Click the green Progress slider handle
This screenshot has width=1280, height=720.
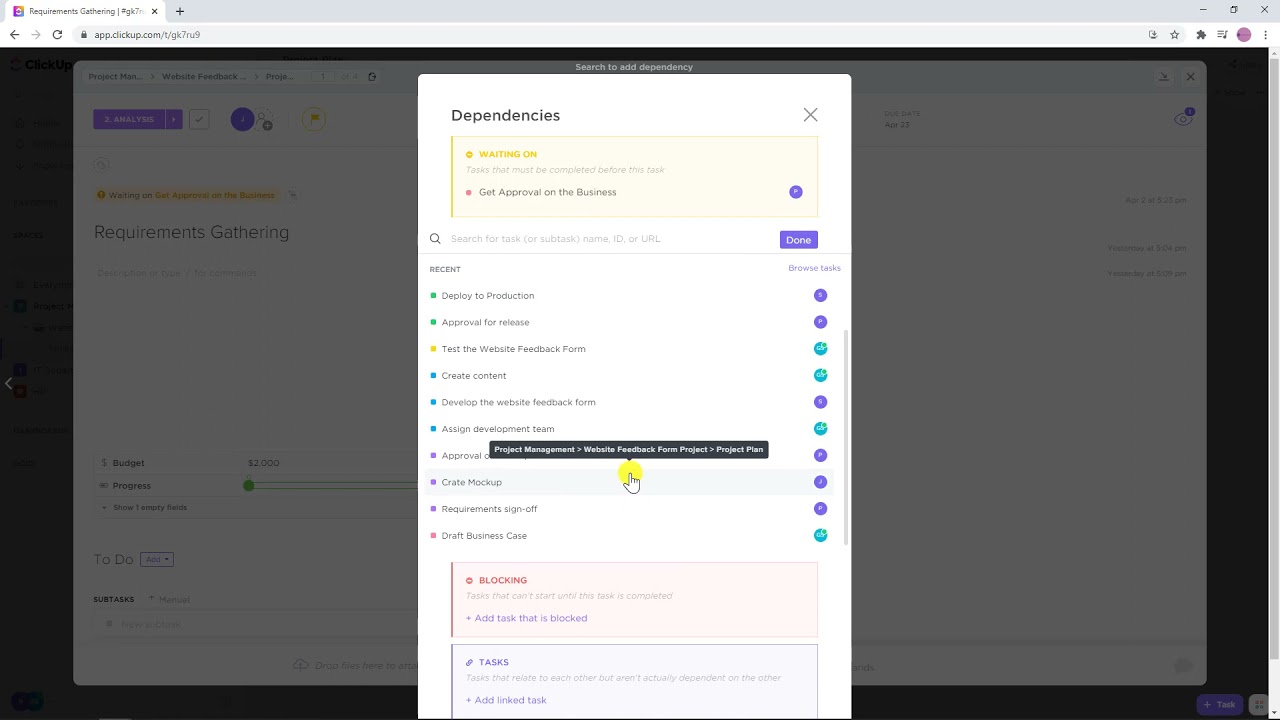tap(248, 486)
